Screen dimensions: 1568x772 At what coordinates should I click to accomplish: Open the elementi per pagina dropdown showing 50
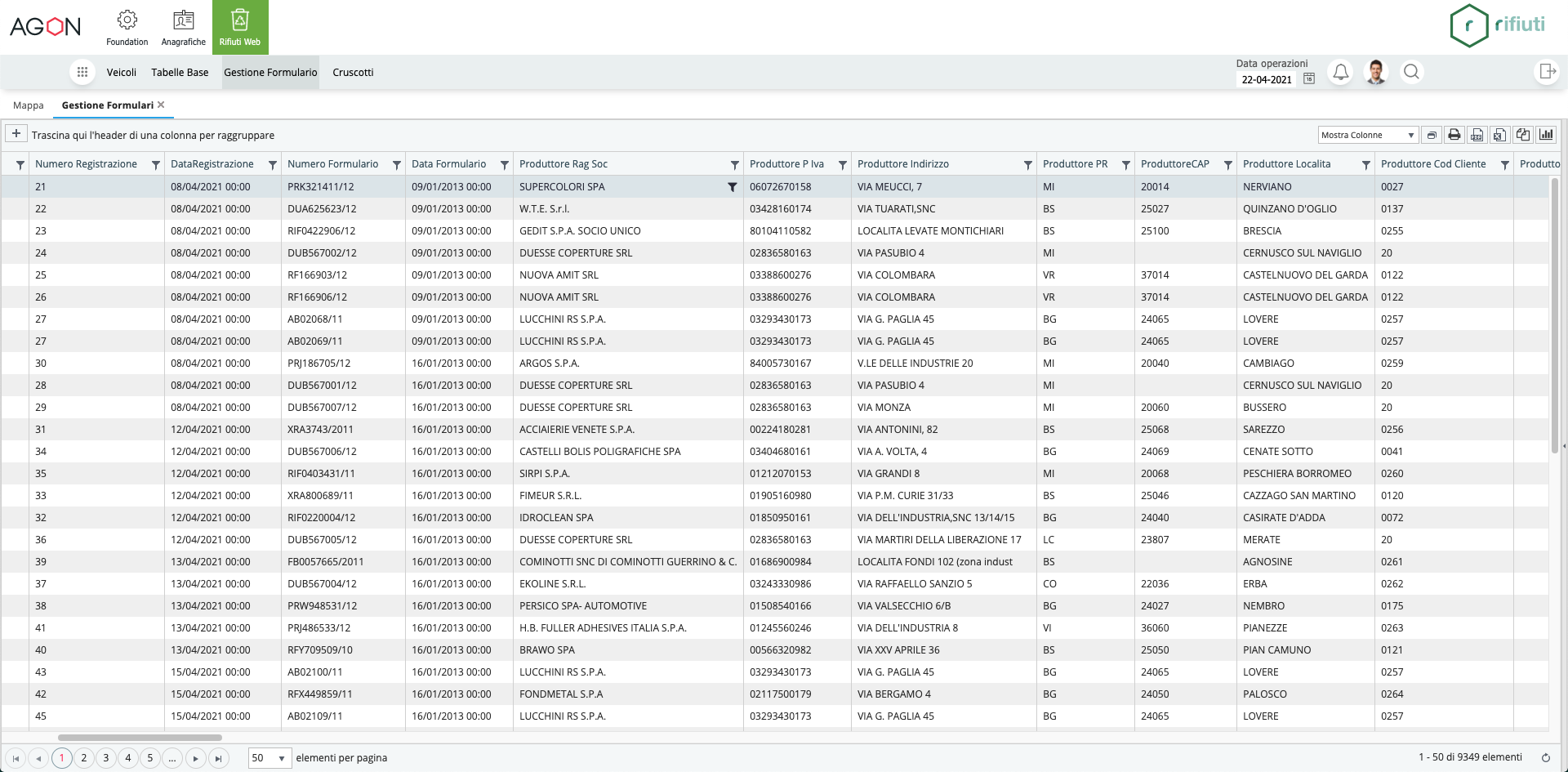(x=269, y=758)
